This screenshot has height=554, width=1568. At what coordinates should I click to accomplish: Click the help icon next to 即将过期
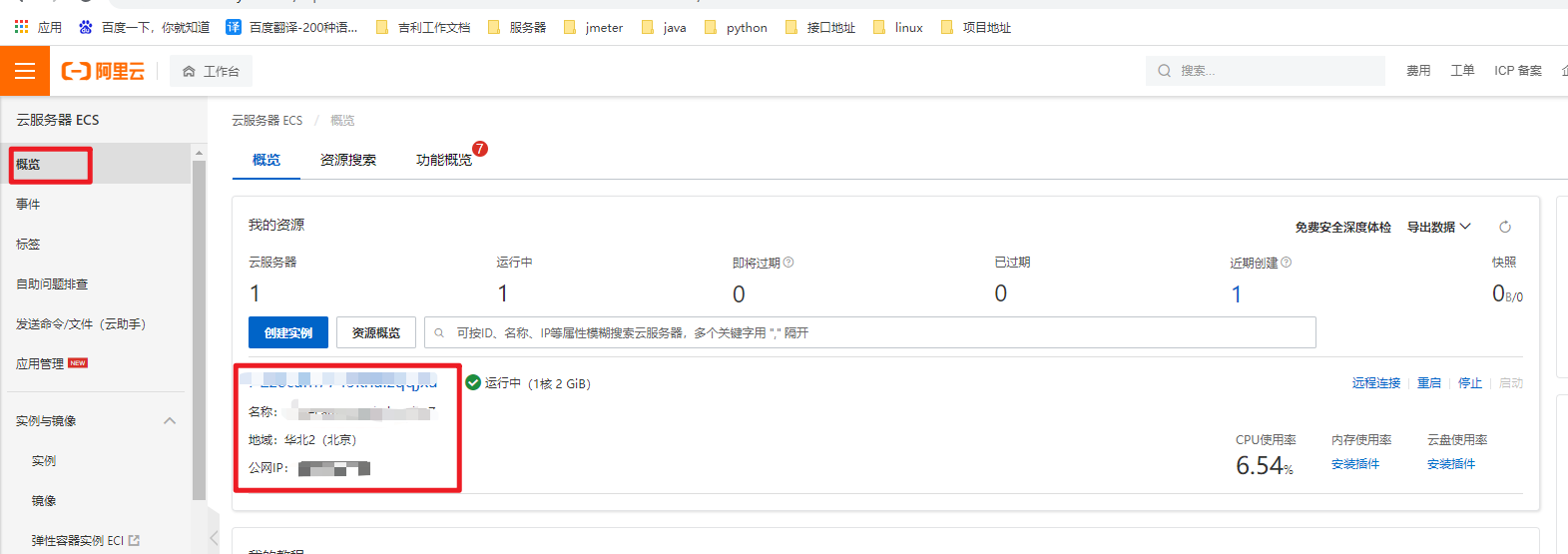(788, 263)
